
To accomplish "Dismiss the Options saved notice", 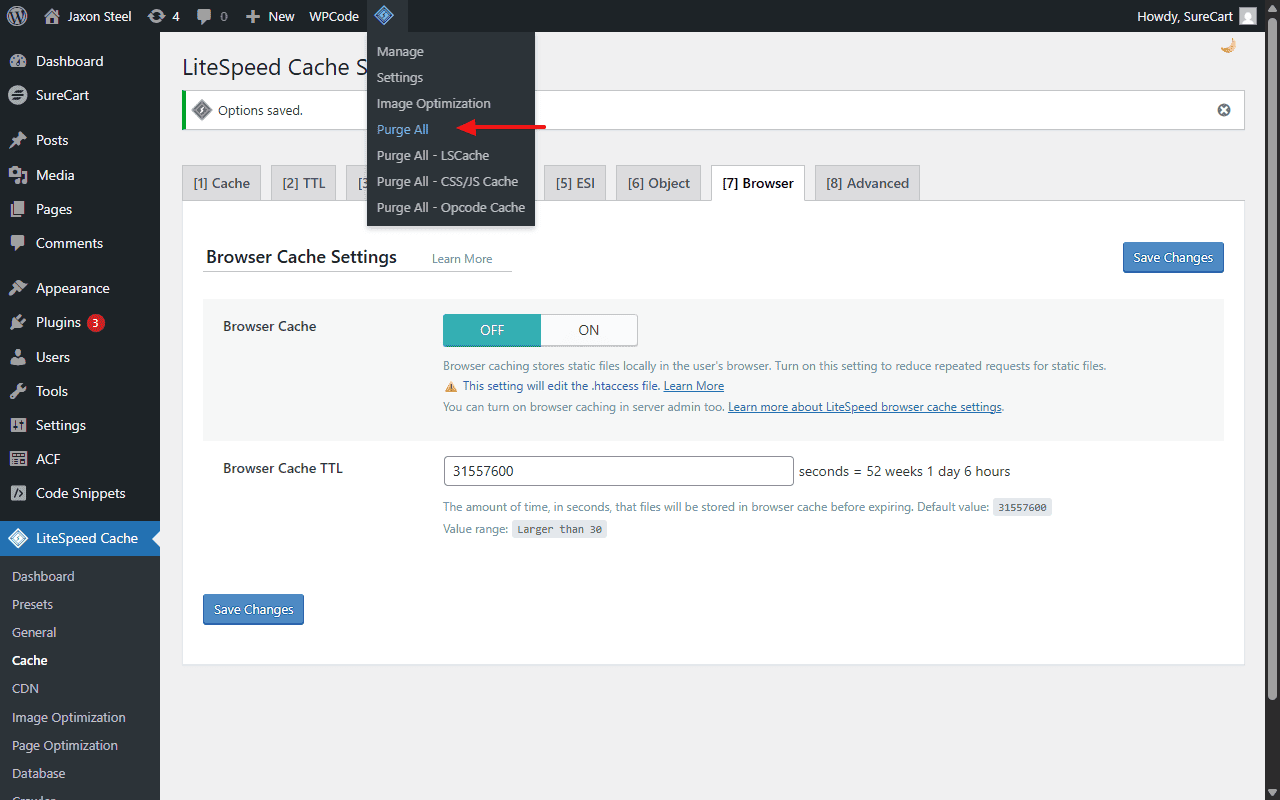I will 1224,110.
